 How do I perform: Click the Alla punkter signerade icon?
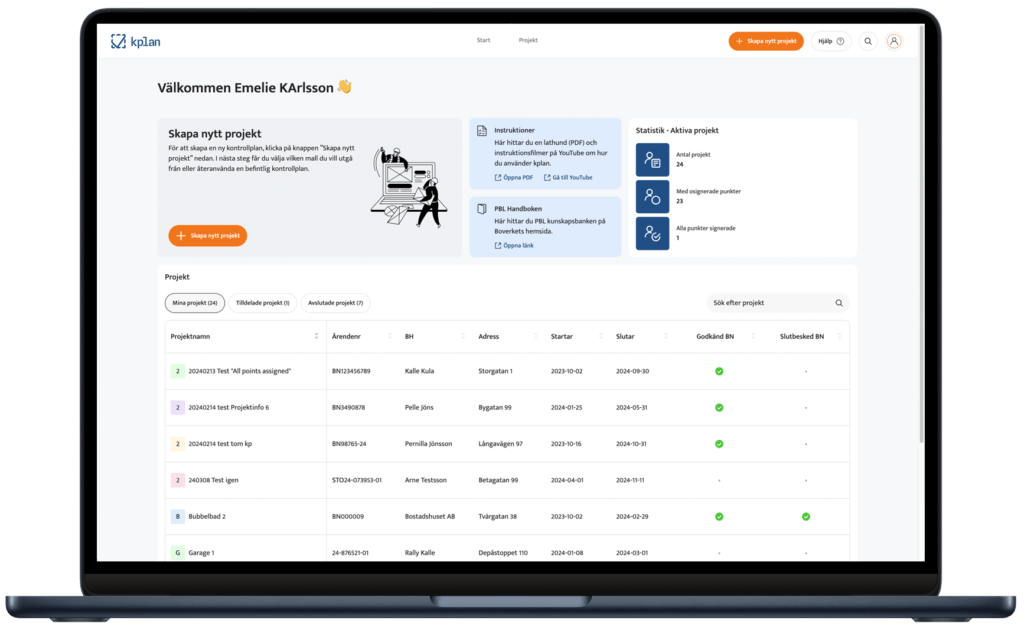[652, 233]
